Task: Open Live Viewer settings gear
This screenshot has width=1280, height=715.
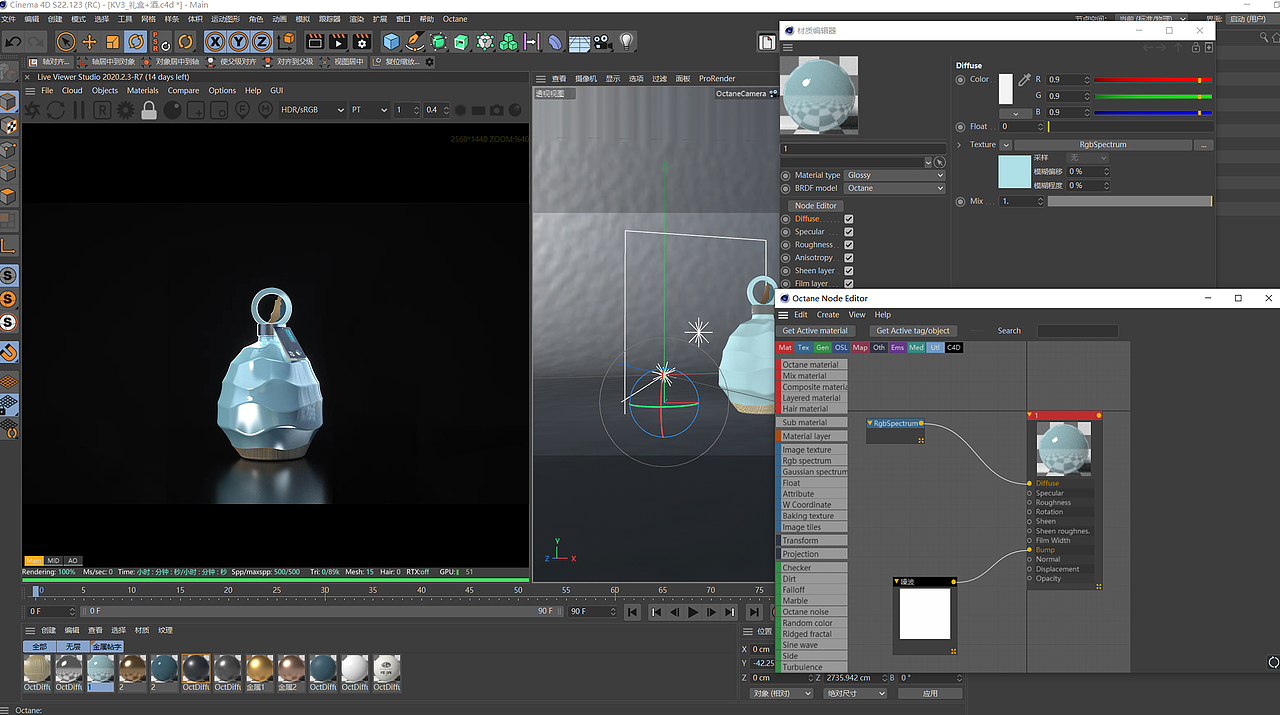Action: (126, 110)
